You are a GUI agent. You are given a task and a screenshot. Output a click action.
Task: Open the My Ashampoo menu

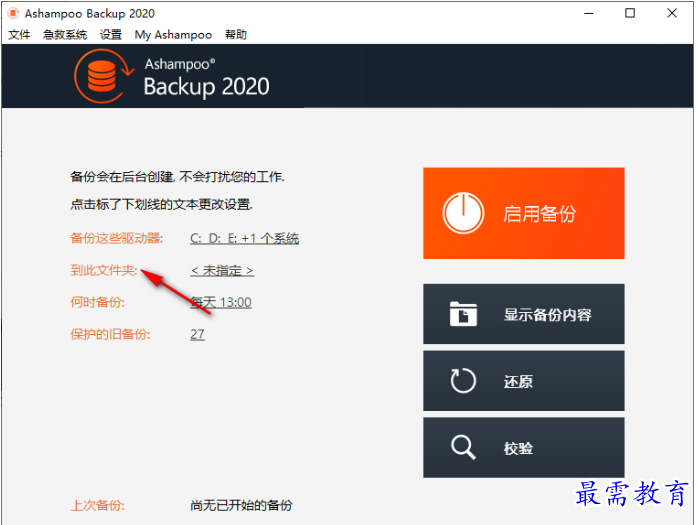173,35
